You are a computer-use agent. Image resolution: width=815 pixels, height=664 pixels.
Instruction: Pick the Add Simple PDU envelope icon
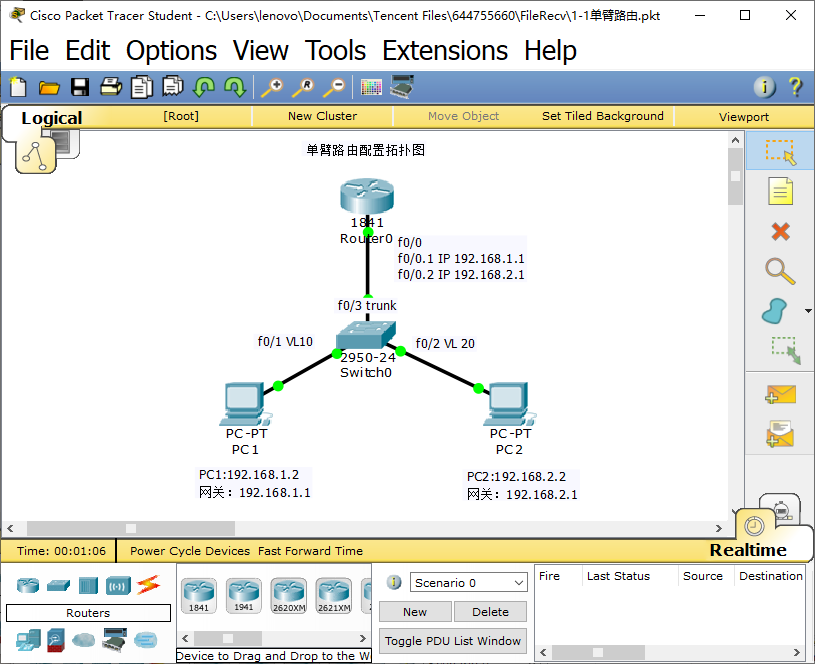[780, 394]
